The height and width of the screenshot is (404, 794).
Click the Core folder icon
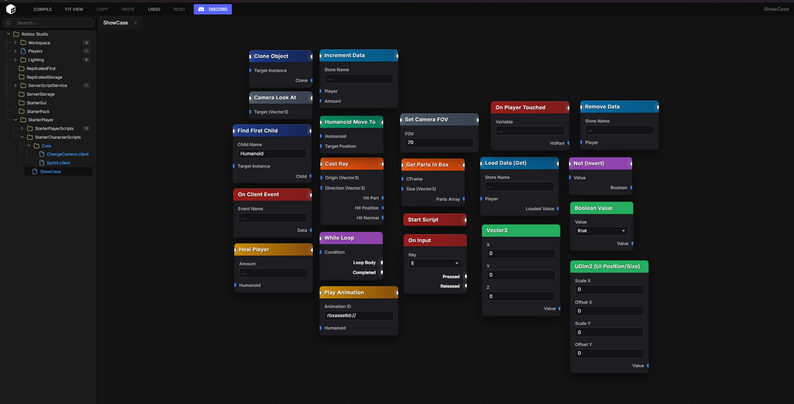36,146
